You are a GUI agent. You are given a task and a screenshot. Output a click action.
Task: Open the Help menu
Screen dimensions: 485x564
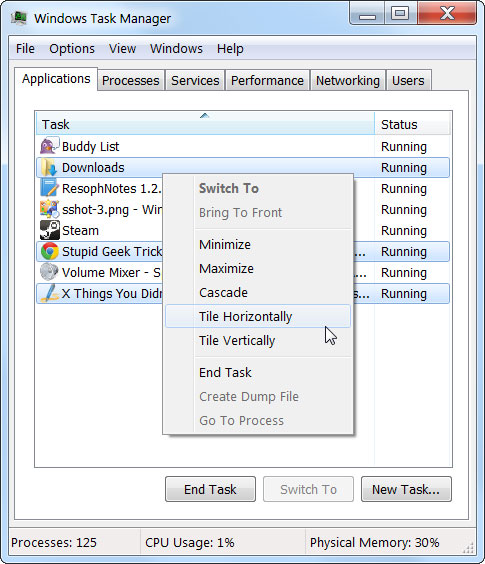[x=230, y=49]
